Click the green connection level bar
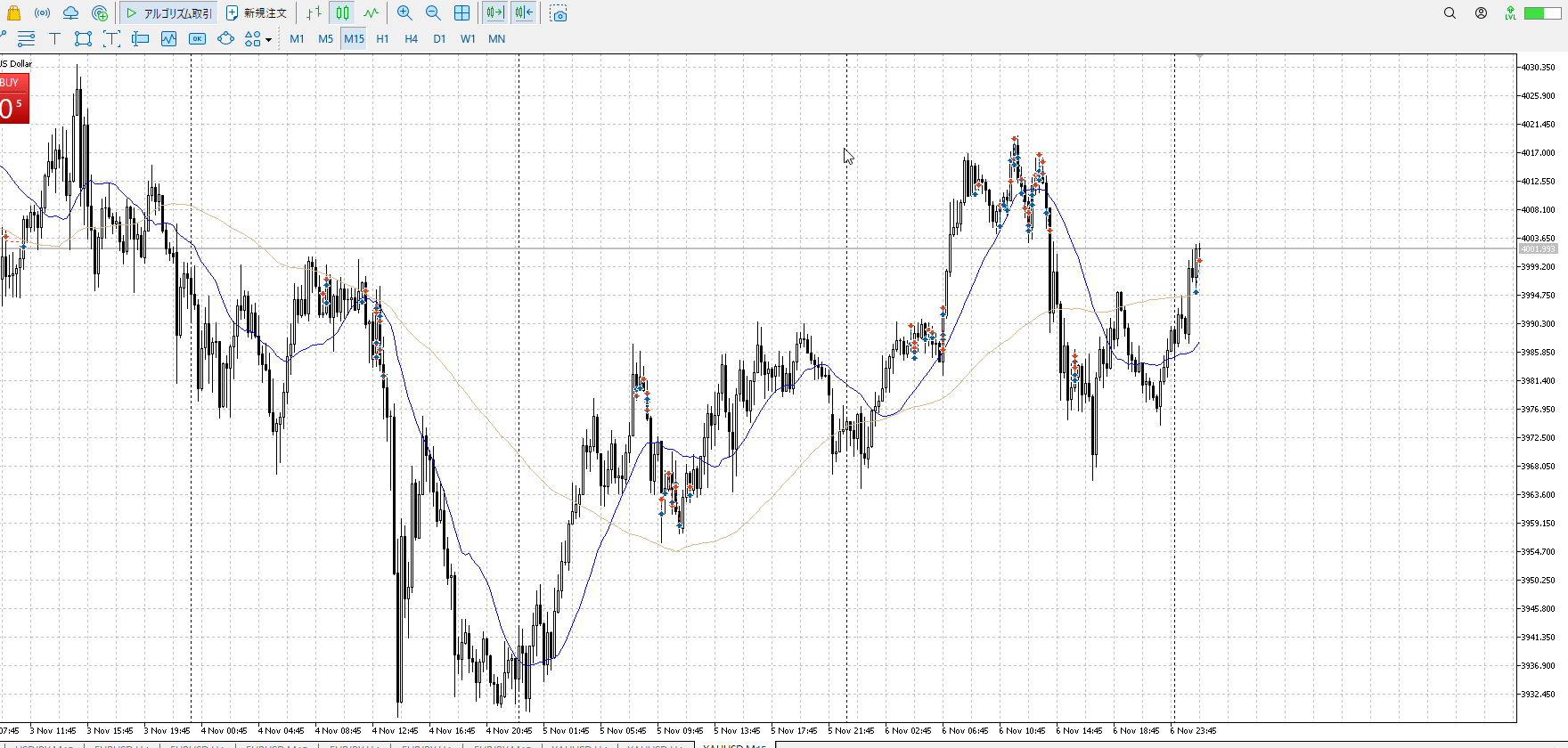The width and height of the screenshot is (1568, 748). click(x=1540, y=13)
